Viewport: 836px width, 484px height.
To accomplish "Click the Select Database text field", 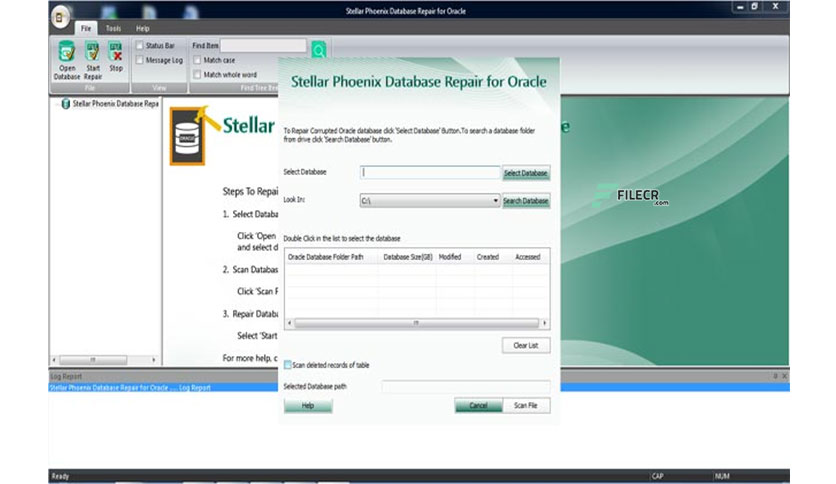I will pyautogui.click(x=430, y=172).
